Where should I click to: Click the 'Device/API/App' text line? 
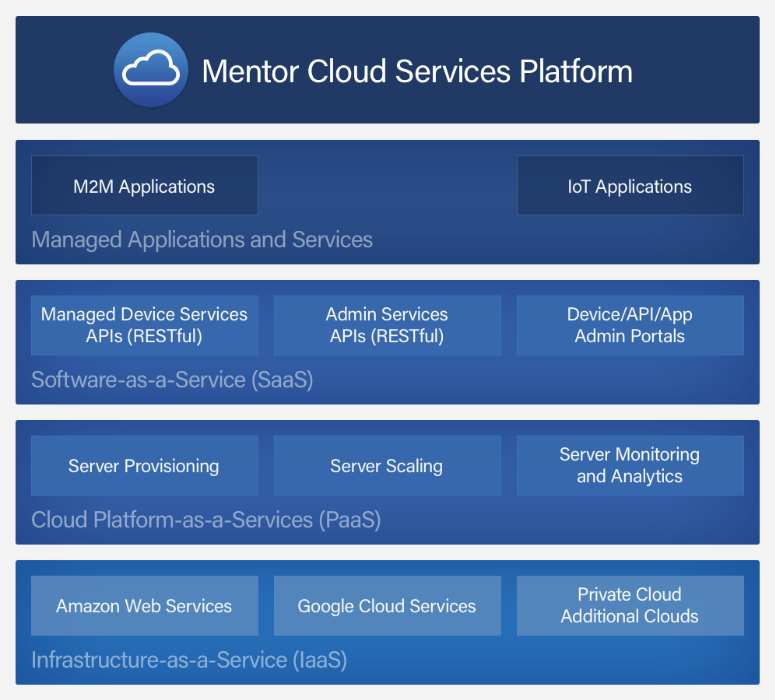point(630,314)
